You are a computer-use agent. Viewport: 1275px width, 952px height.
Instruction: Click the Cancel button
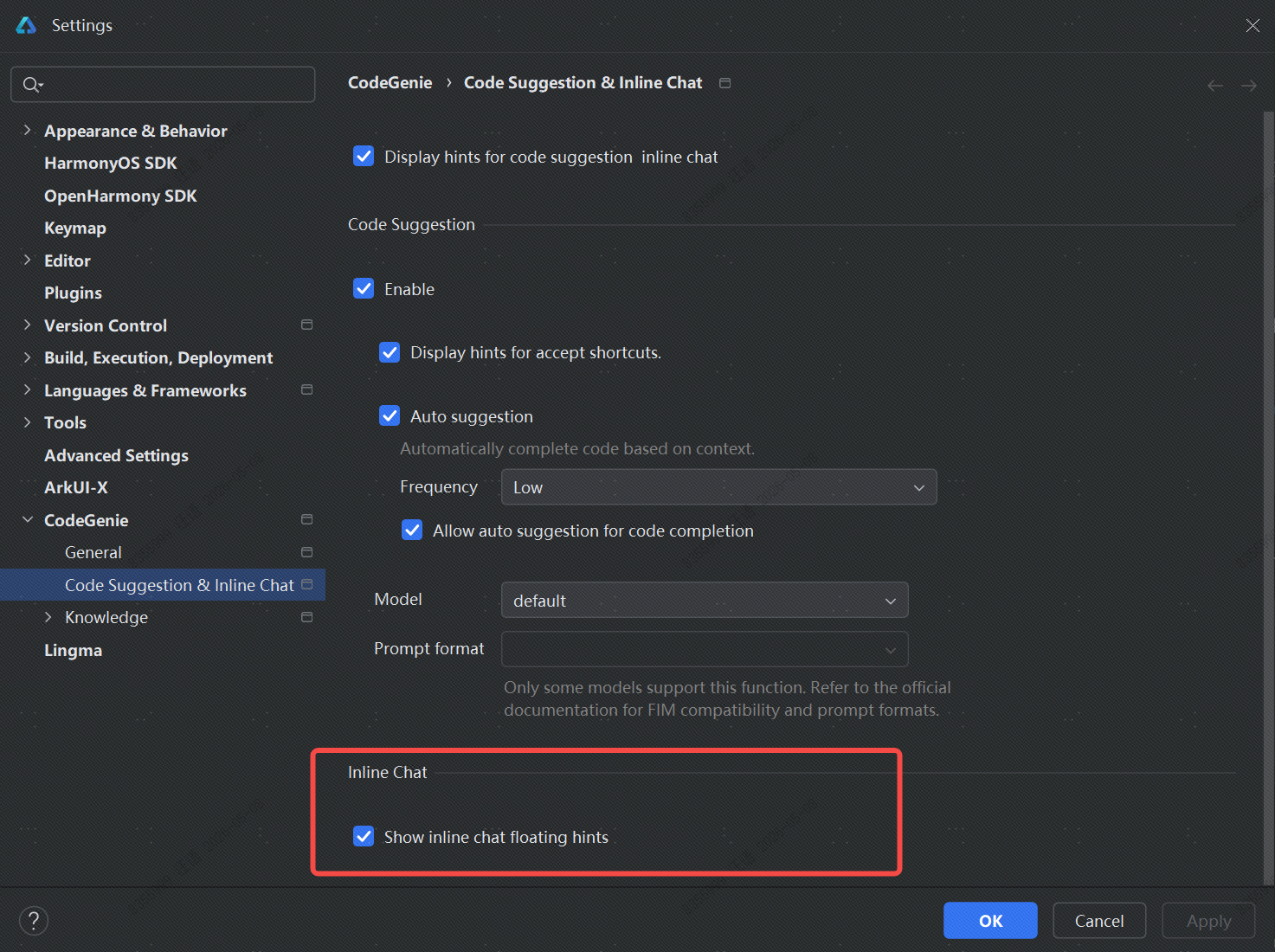point(1099,921)
